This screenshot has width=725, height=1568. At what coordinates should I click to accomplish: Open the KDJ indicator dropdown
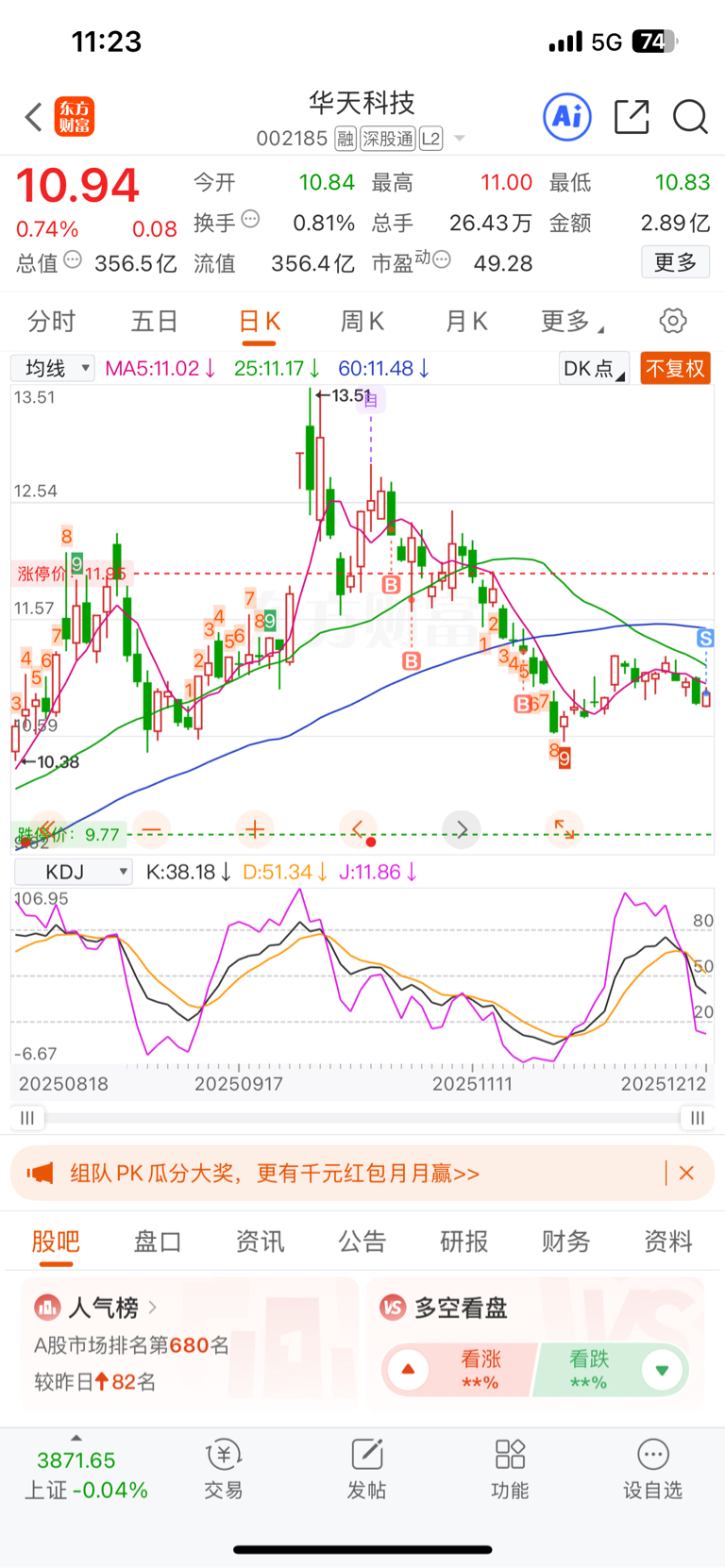pyautogui.click(x=73, y=872)
